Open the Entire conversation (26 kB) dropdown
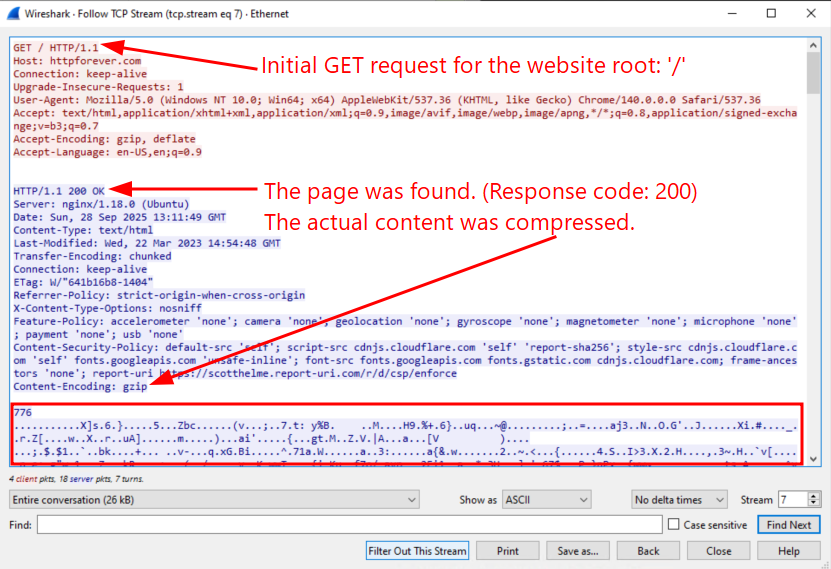The image size is (831, 569). pyautogui.click(x=214, y=499)
